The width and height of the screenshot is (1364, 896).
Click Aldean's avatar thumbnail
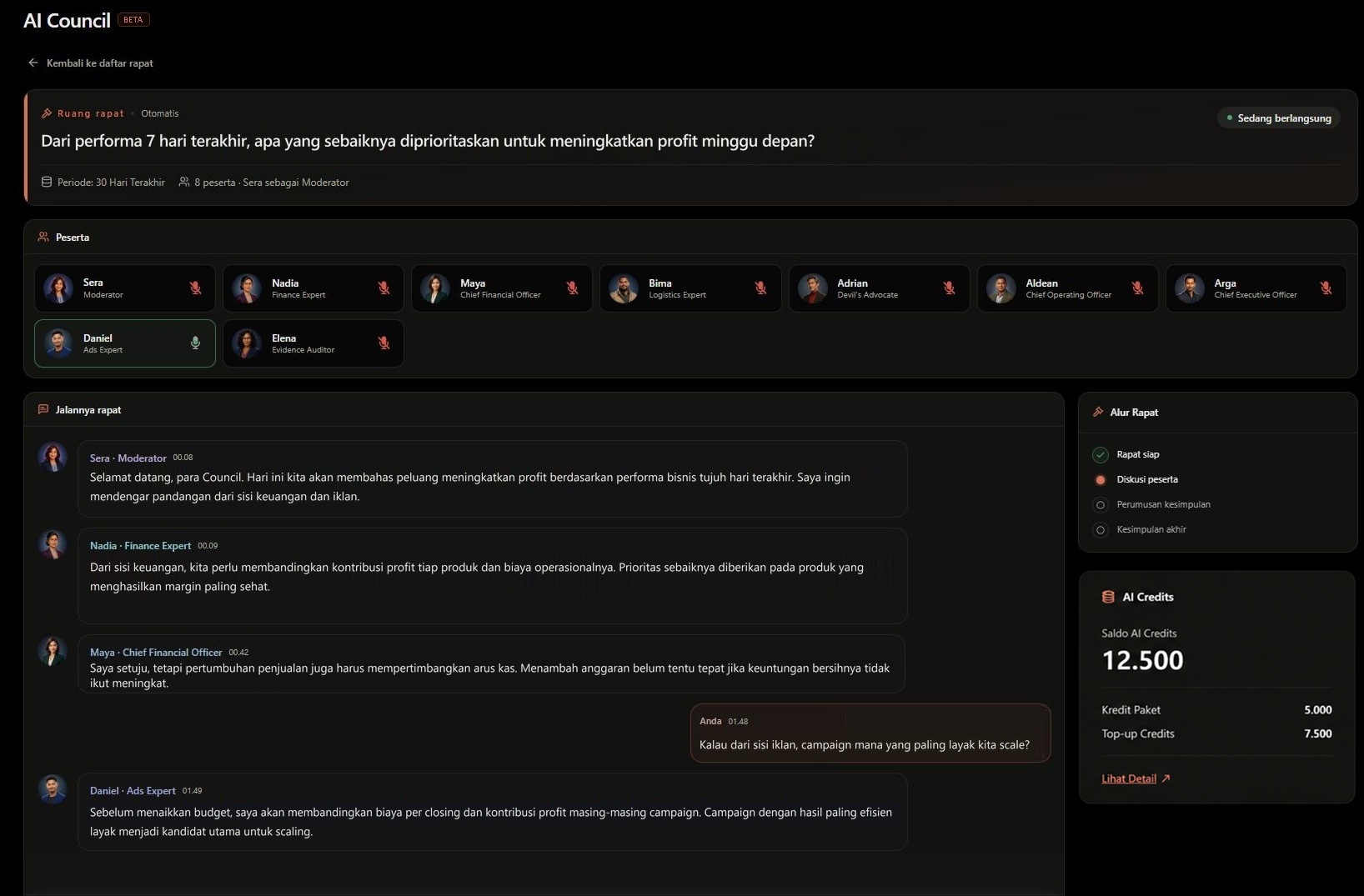point(1000,288)
